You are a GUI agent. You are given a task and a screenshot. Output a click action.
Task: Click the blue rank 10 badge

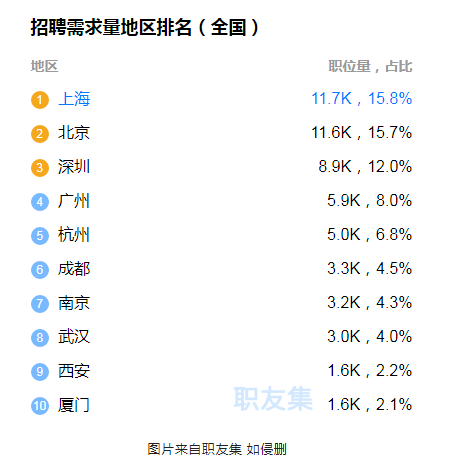(x=40, y=406)
